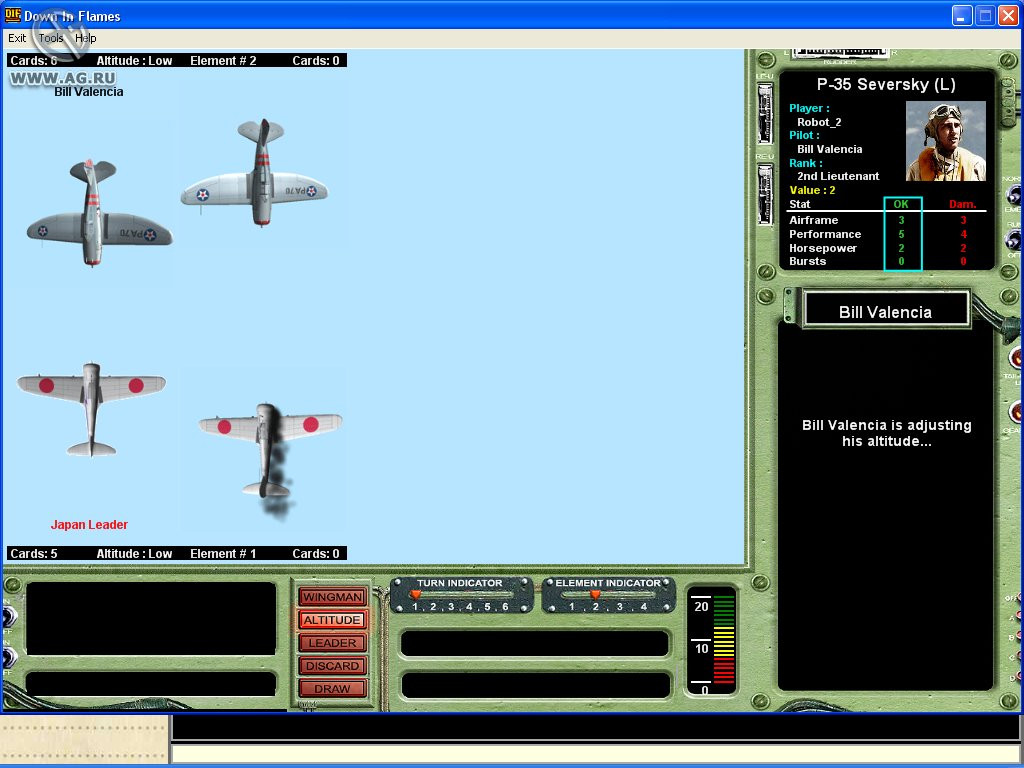
Task: Click the Down In Flames title bar icon
Action: point(12,14)
